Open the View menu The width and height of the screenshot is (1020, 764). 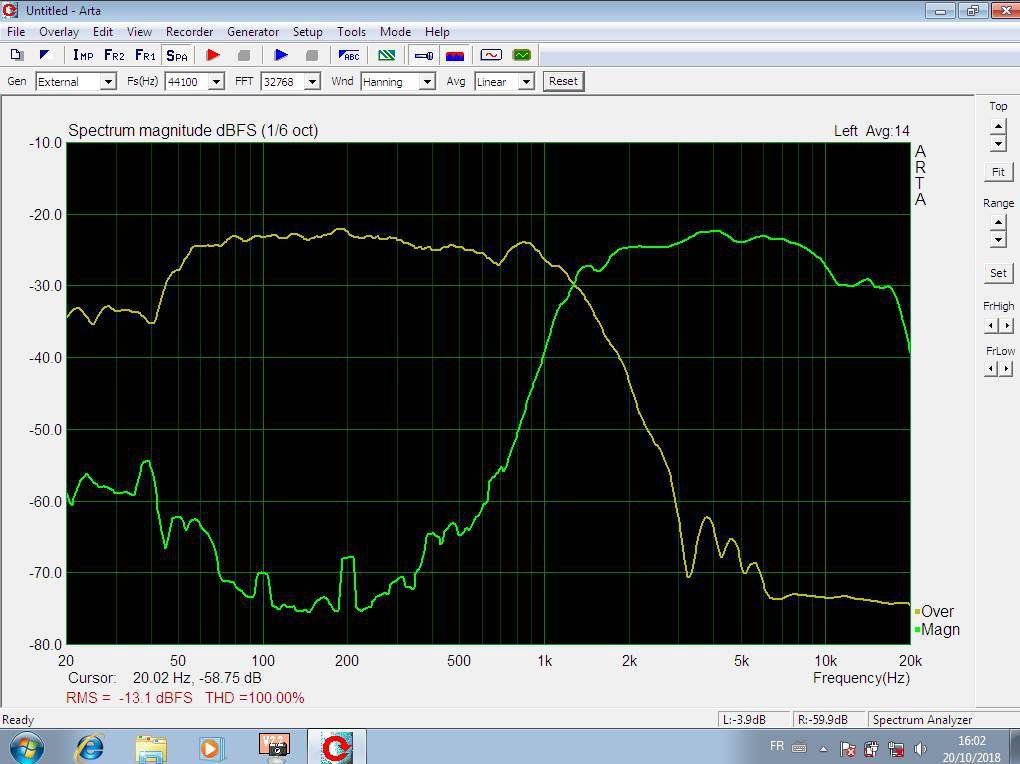pos(139,32)
